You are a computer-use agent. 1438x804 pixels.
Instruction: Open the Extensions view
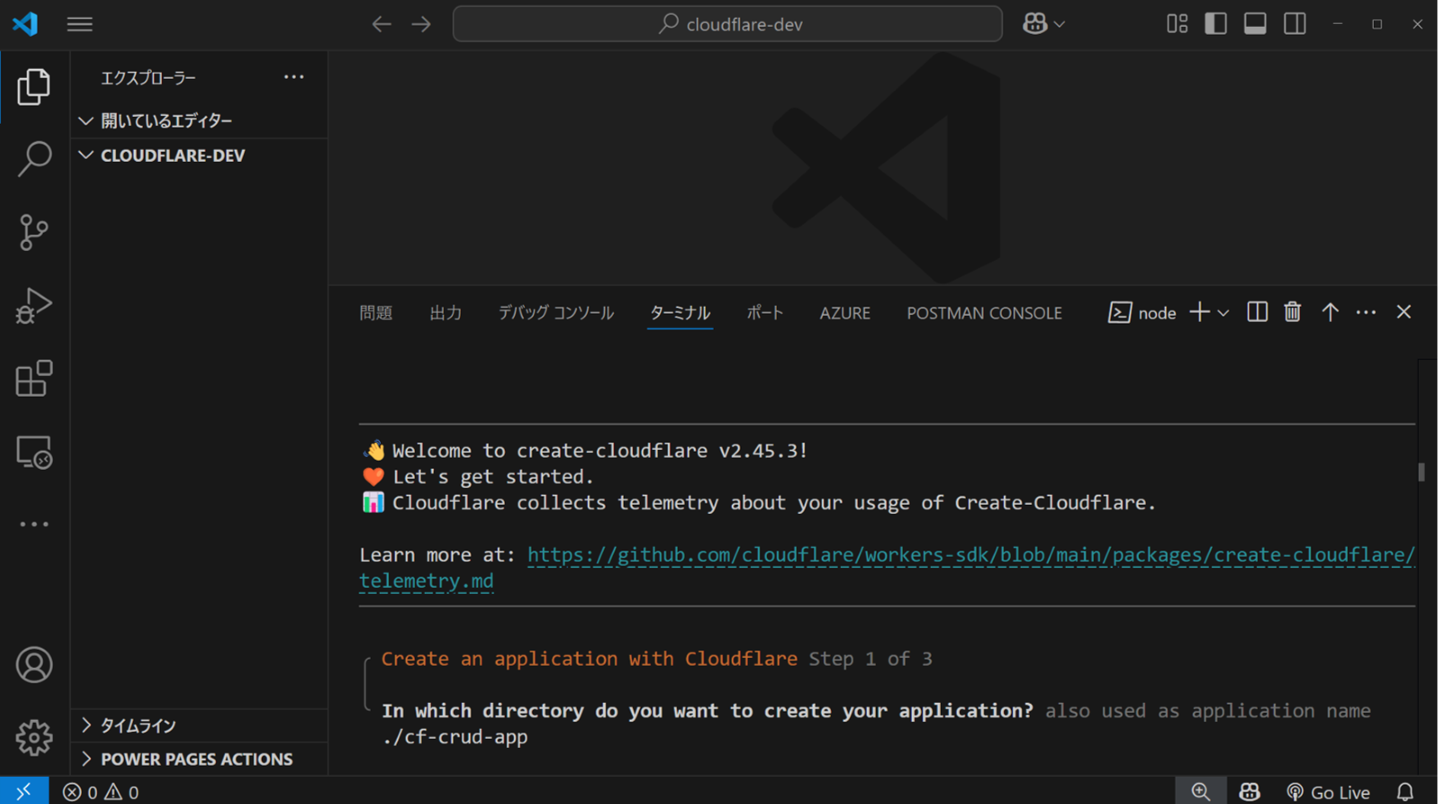(x=34, y=378)
